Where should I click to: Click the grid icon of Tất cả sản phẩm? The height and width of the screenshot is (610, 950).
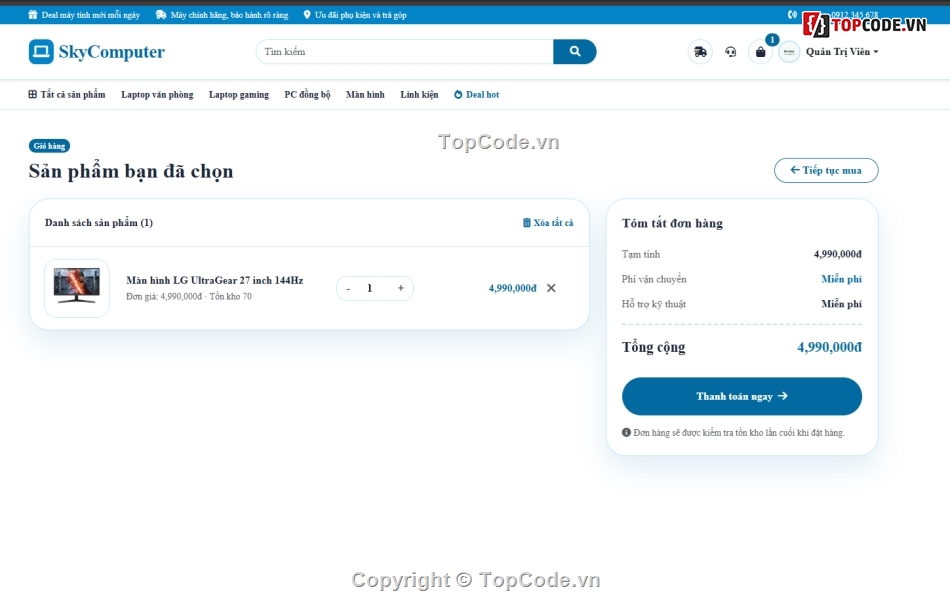33,94
